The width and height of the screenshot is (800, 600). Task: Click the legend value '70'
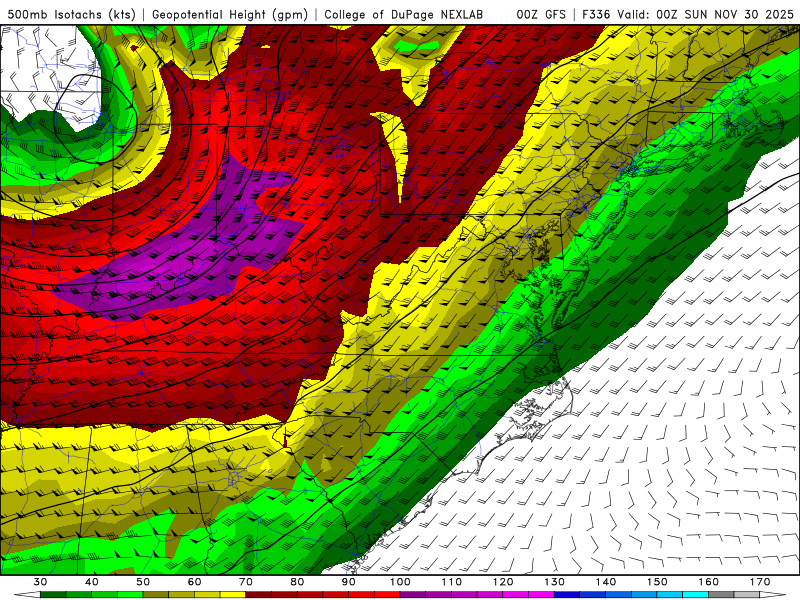coord(246,582)
